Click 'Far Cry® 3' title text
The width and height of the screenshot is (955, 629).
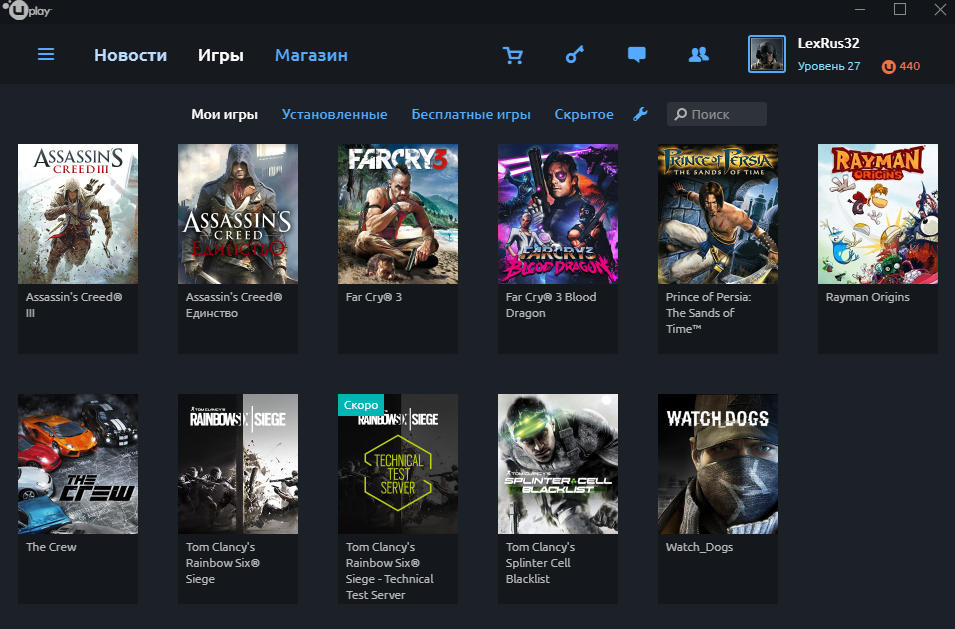click(x=373, y=297)
